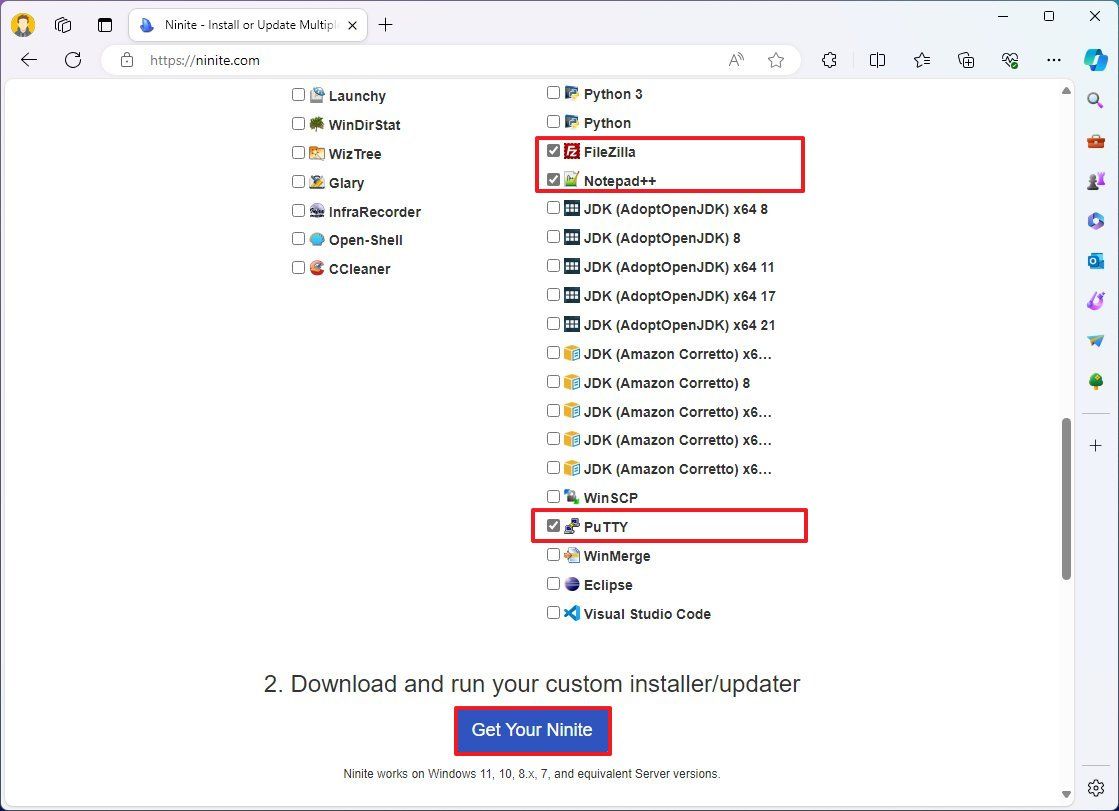Click the Collections icon in the toolbar
This screenshot has height=811, width=1119.
click(x=966, y=60)
